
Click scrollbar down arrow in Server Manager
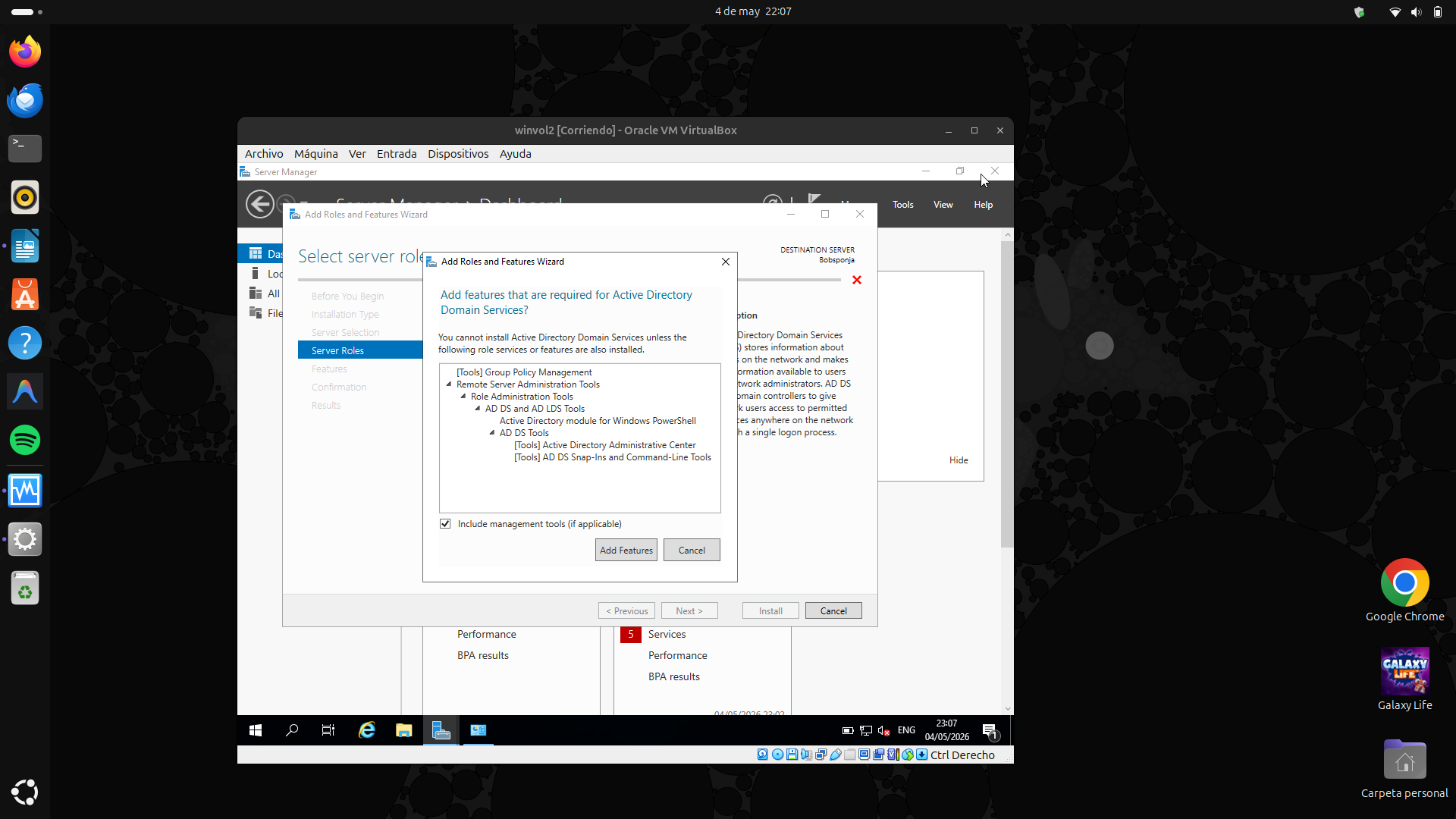(1008, 709)
